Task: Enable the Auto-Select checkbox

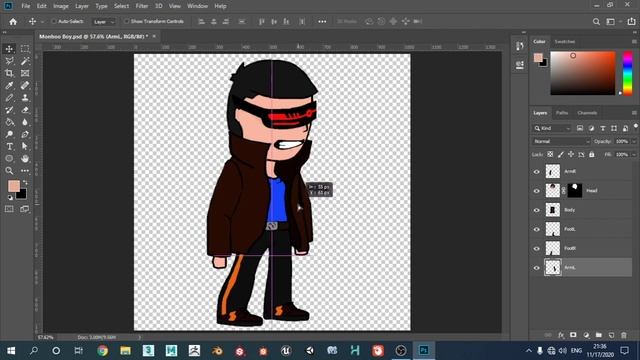Action: point(54,21)
